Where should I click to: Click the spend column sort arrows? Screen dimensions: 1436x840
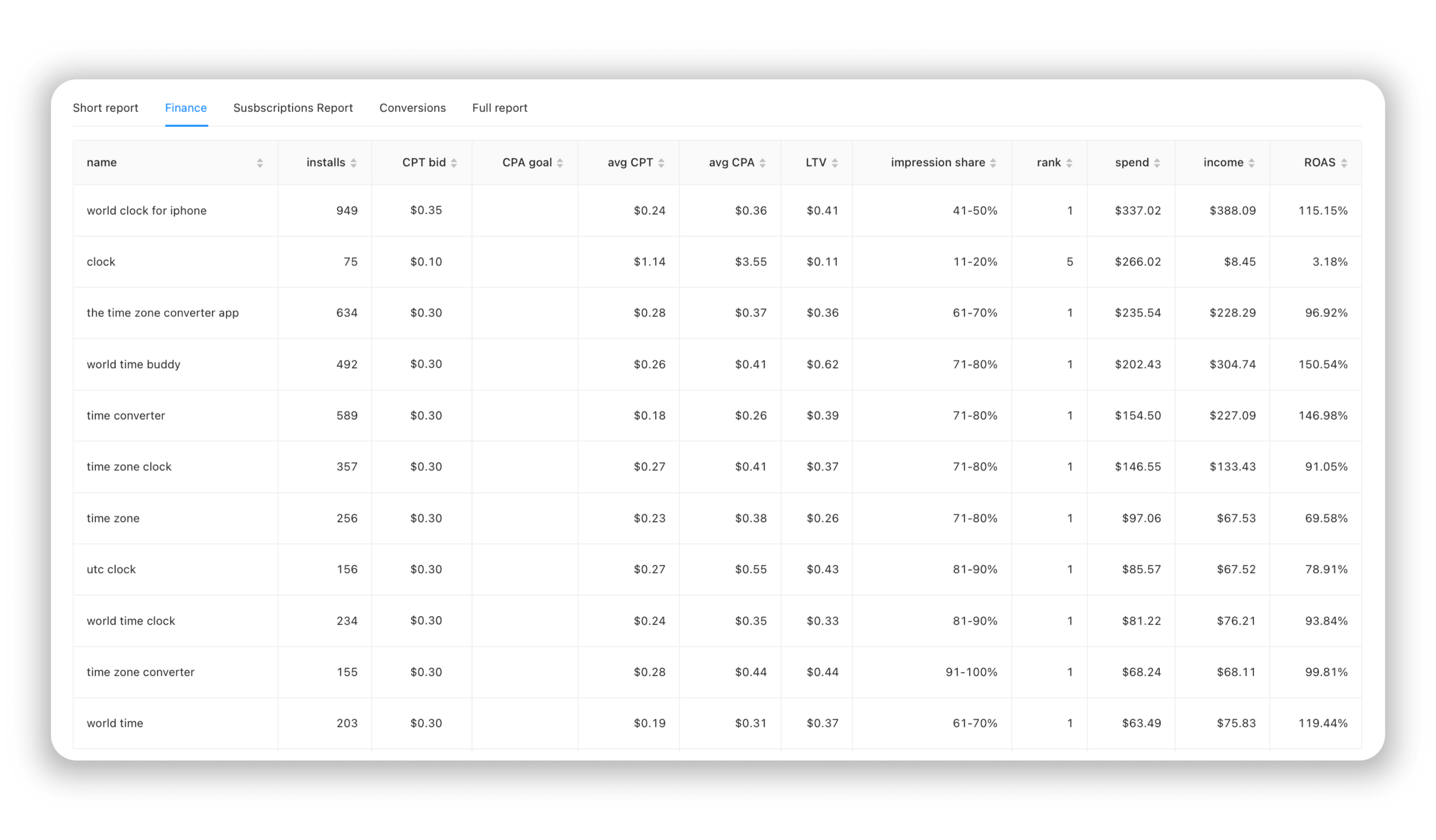[1157, 163]
